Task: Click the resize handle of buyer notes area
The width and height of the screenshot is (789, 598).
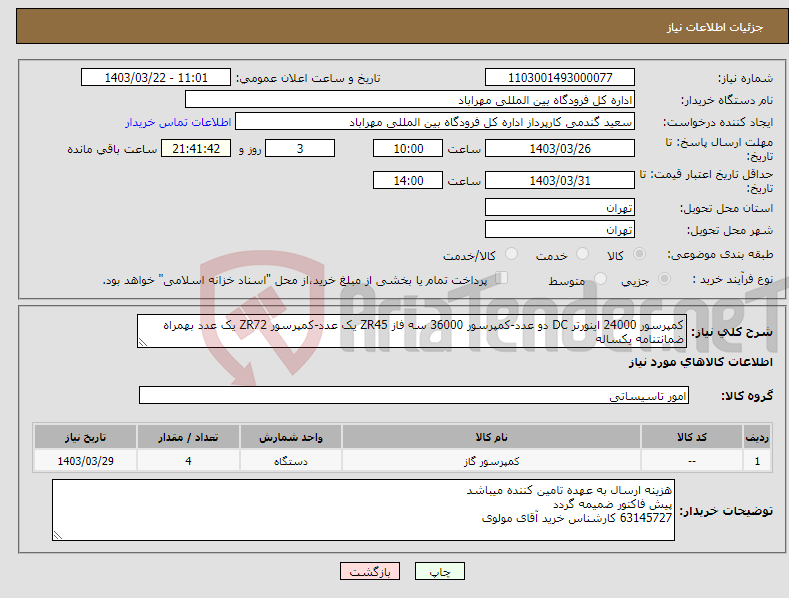Action: pyautogui.click(x=58, y=535)
